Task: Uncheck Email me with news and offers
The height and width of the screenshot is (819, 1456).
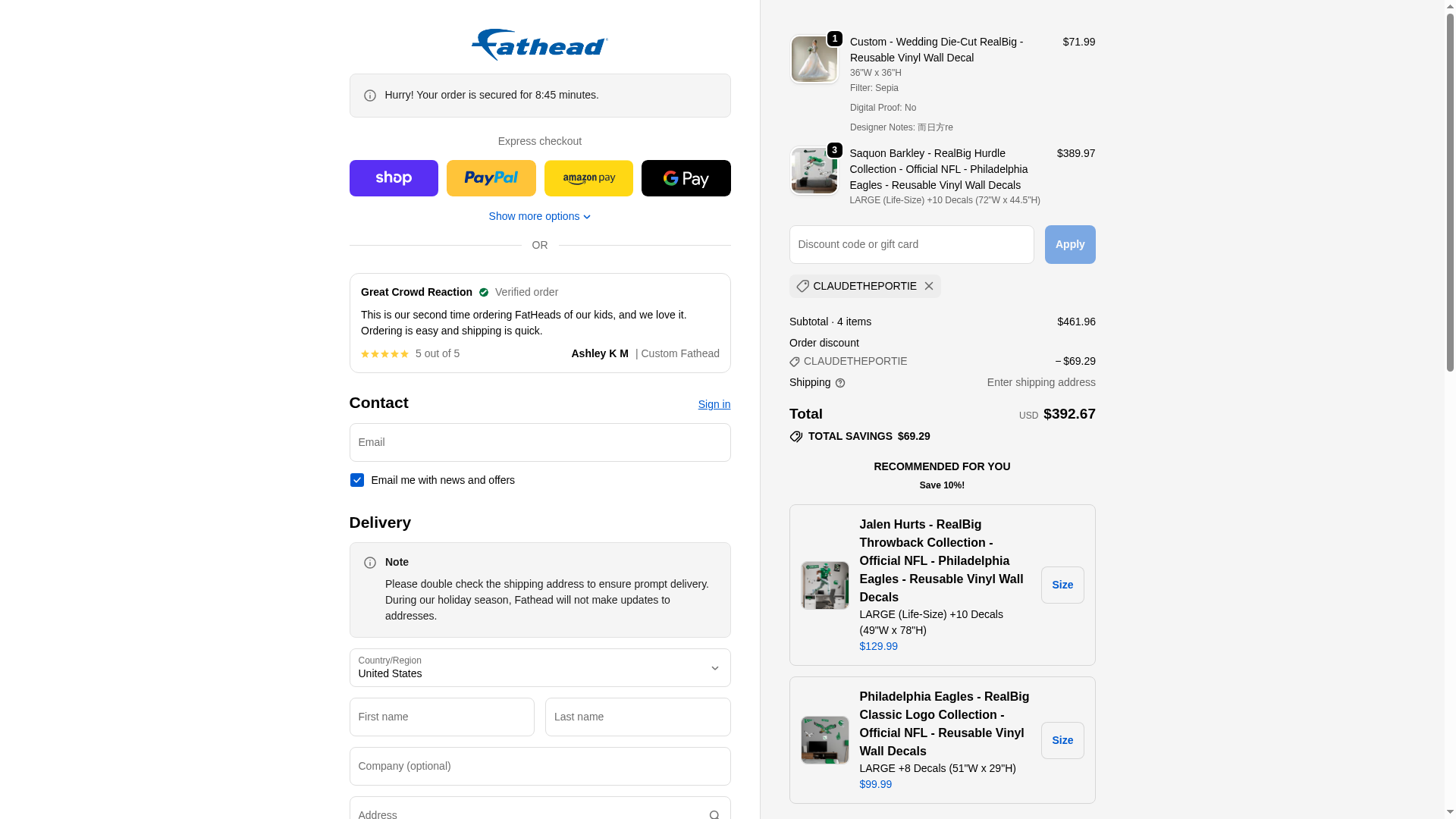Action: pyautogui.click(x=357, y=480)
